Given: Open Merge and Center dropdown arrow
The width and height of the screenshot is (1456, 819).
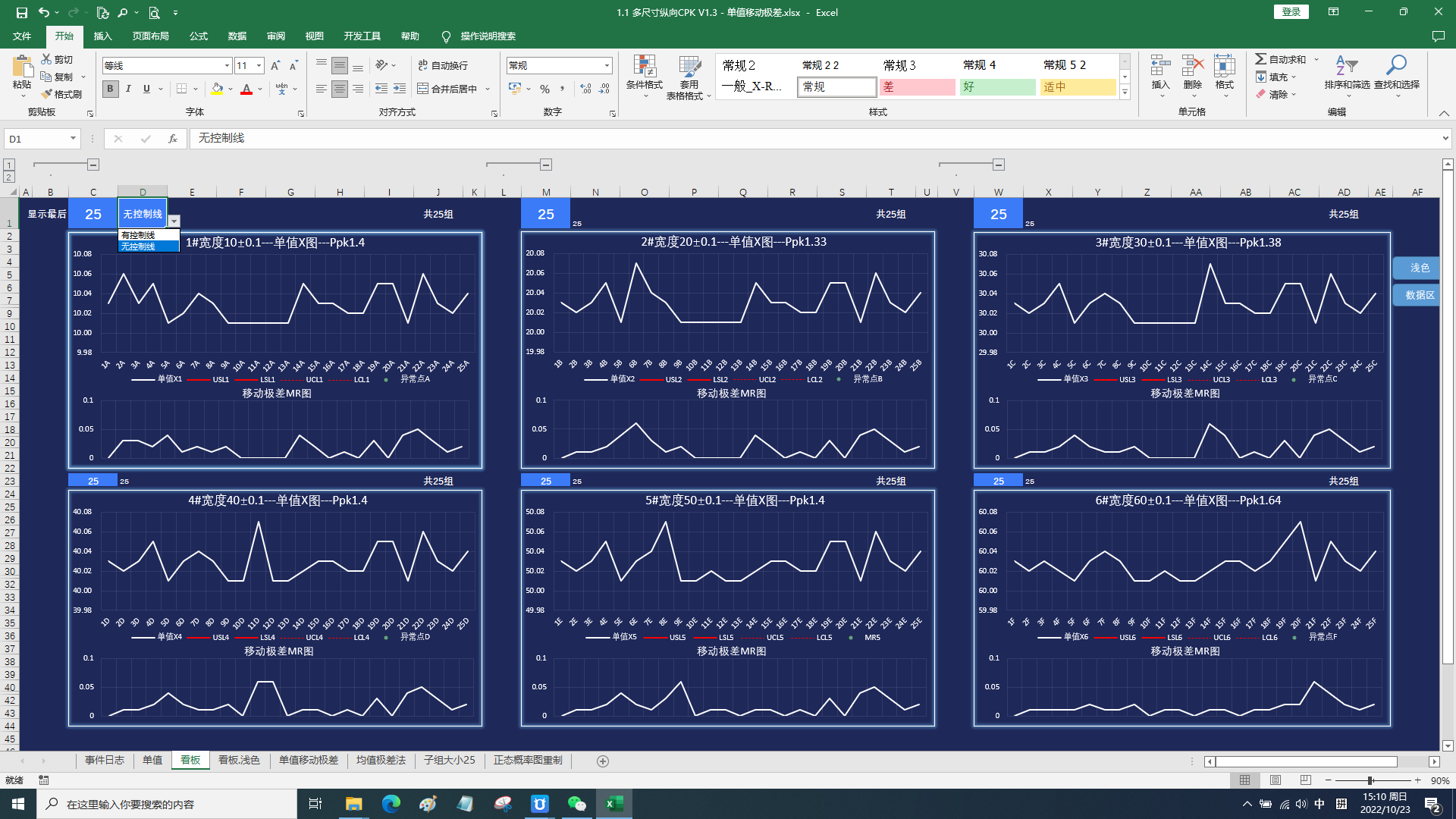Looking at the screenshot, I should click(x=488, y=89).
